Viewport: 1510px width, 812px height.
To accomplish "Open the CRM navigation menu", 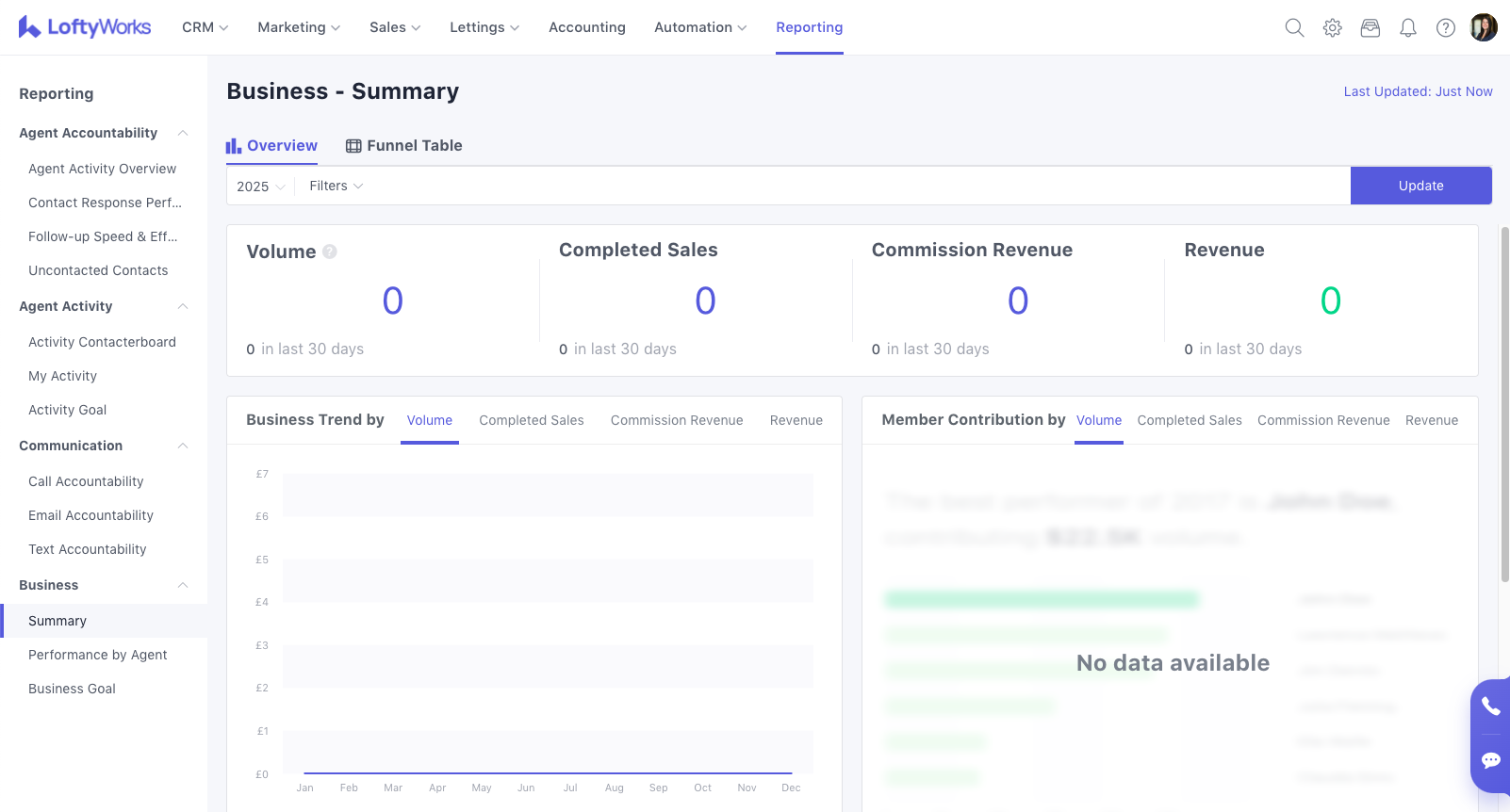I will tap(205, 27).
